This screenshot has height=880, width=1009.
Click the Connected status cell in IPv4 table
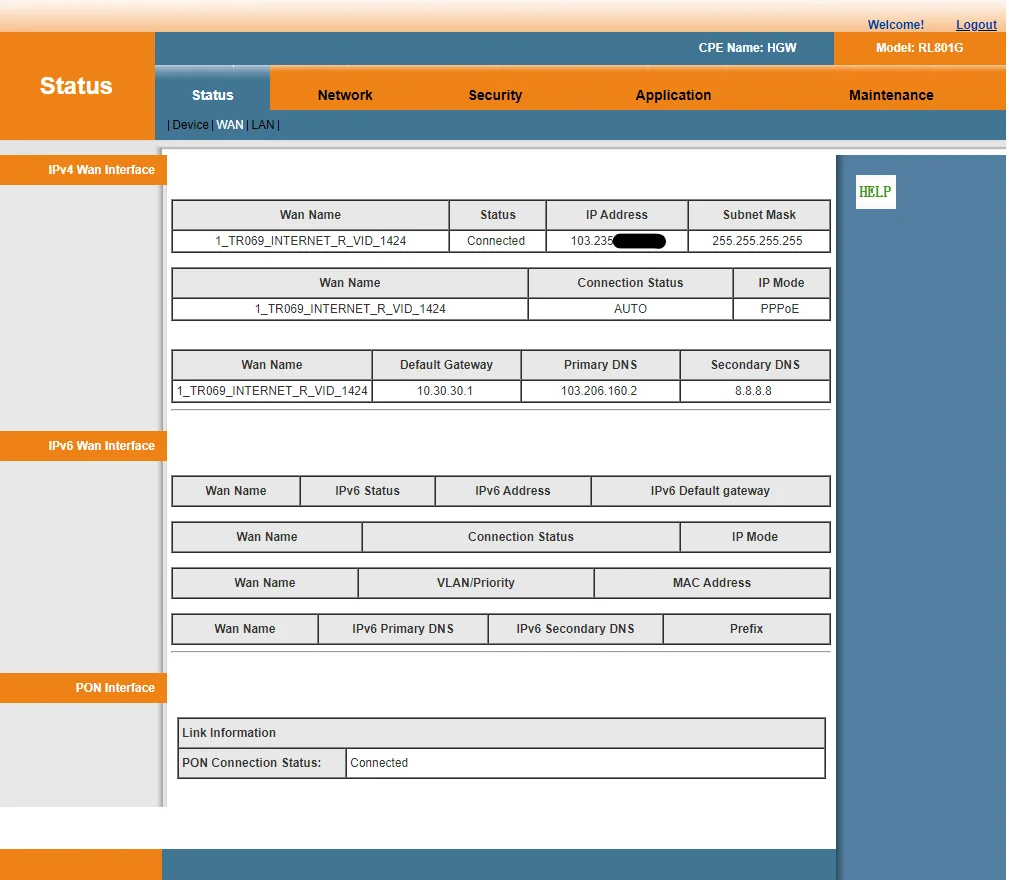point(497,241)
